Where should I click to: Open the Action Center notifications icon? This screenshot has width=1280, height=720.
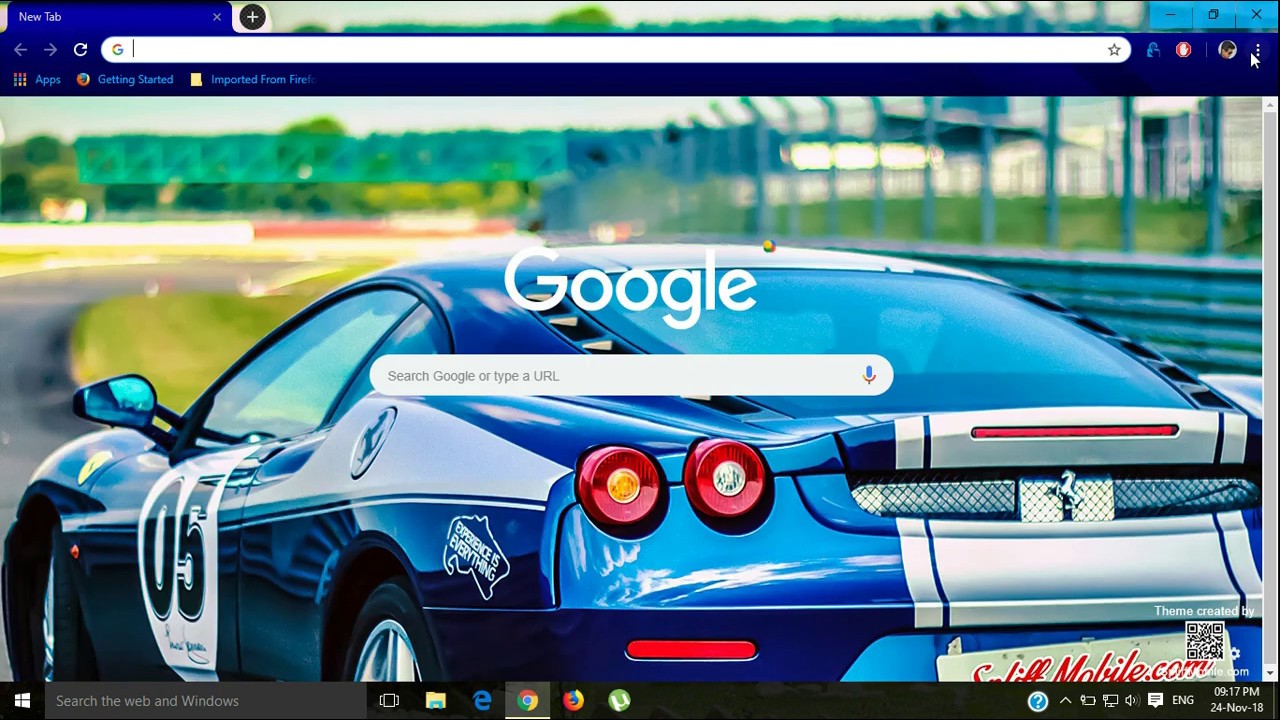coord(1155,701)
